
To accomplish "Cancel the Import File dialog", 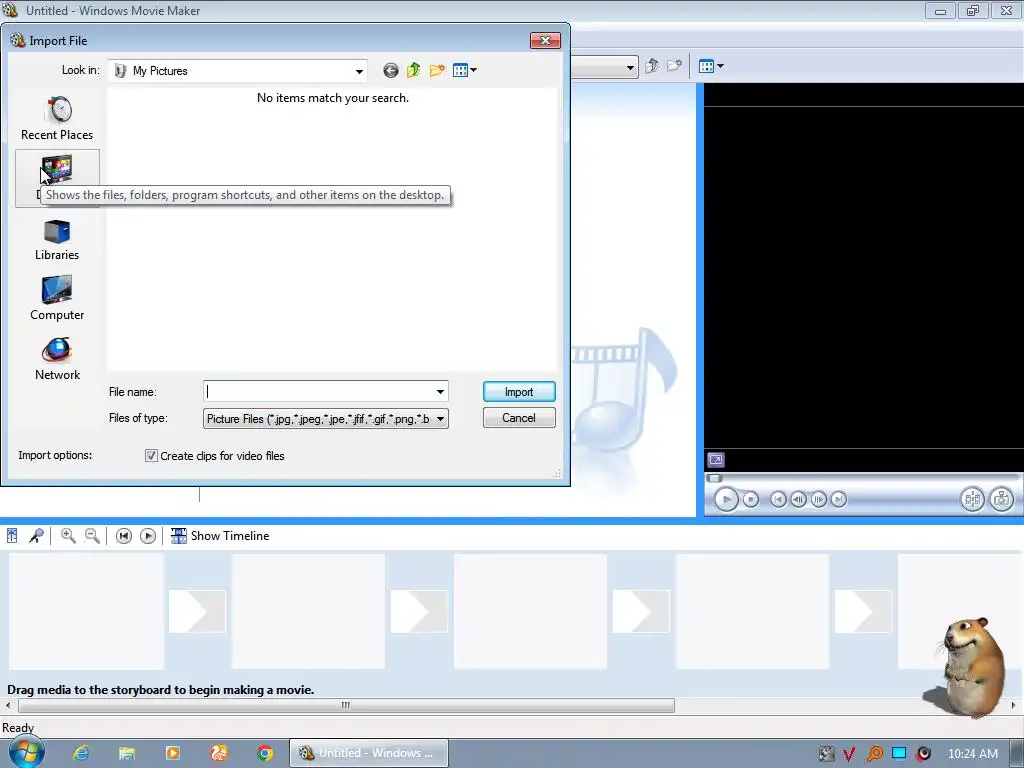I will tap(519, 418).
